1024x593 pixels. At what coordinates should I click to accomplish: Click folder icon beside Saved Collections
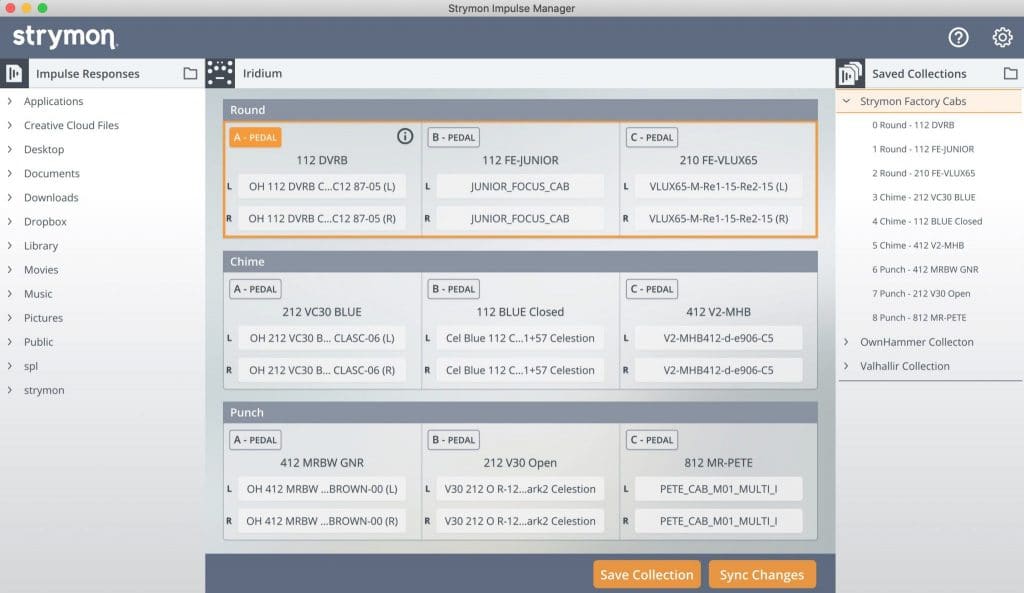coord(1010,73)
